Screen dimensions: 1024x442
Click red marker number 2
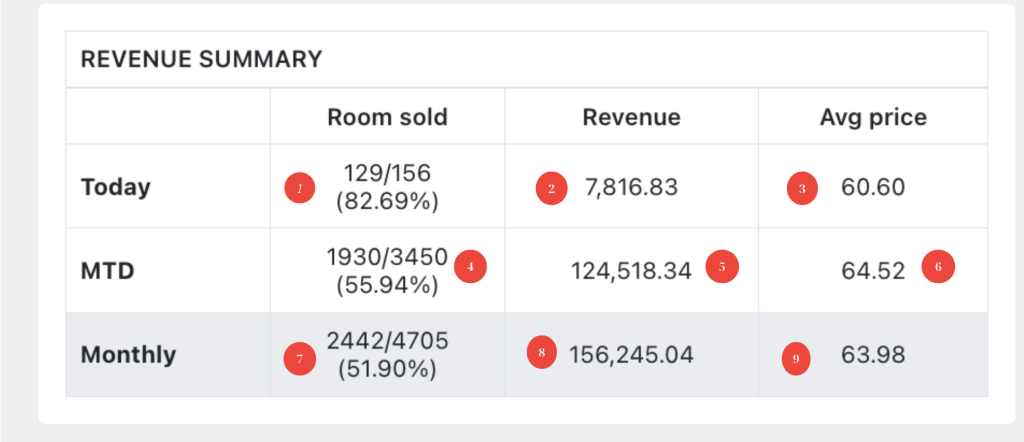point(551,188)
